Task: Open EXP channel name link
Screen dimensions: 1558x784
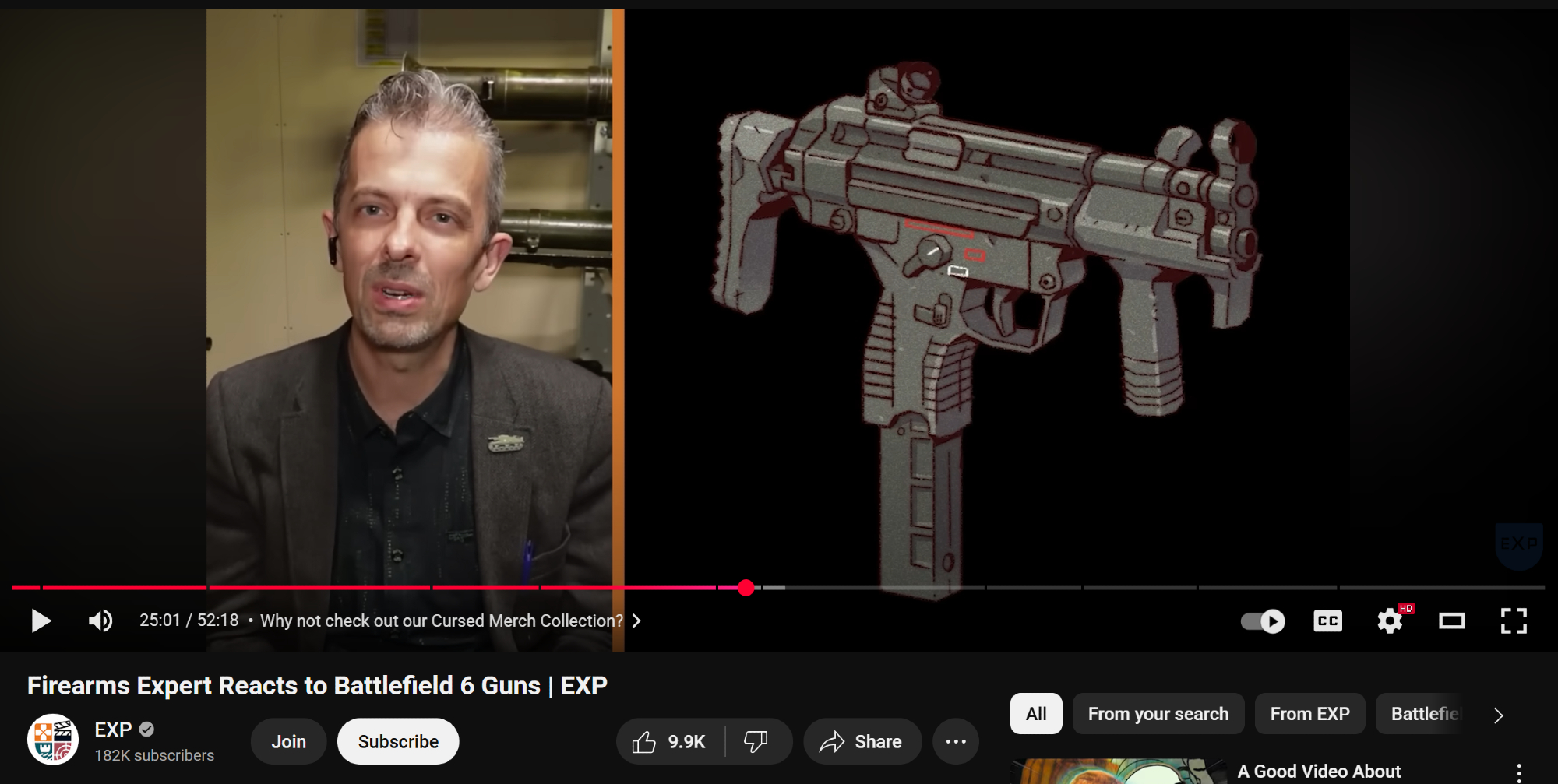Action: click(113, 730)
